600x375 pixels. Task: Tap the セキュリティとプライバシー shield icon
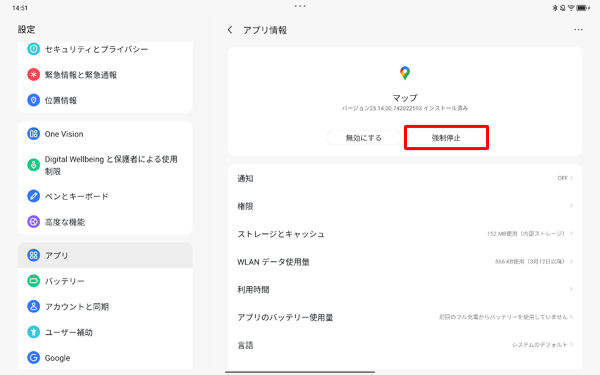coord(34,49)
